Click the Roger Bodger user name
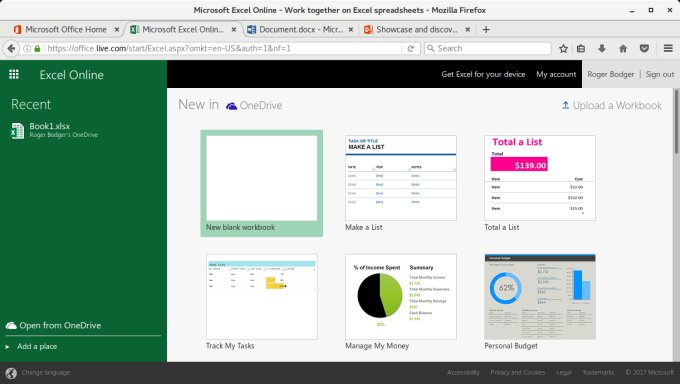The width and height of the screenshot is (680, 384). (611, 74)
